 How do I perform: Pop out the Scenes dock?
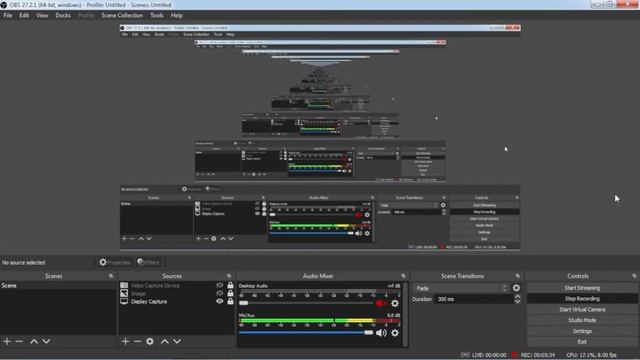111,276
